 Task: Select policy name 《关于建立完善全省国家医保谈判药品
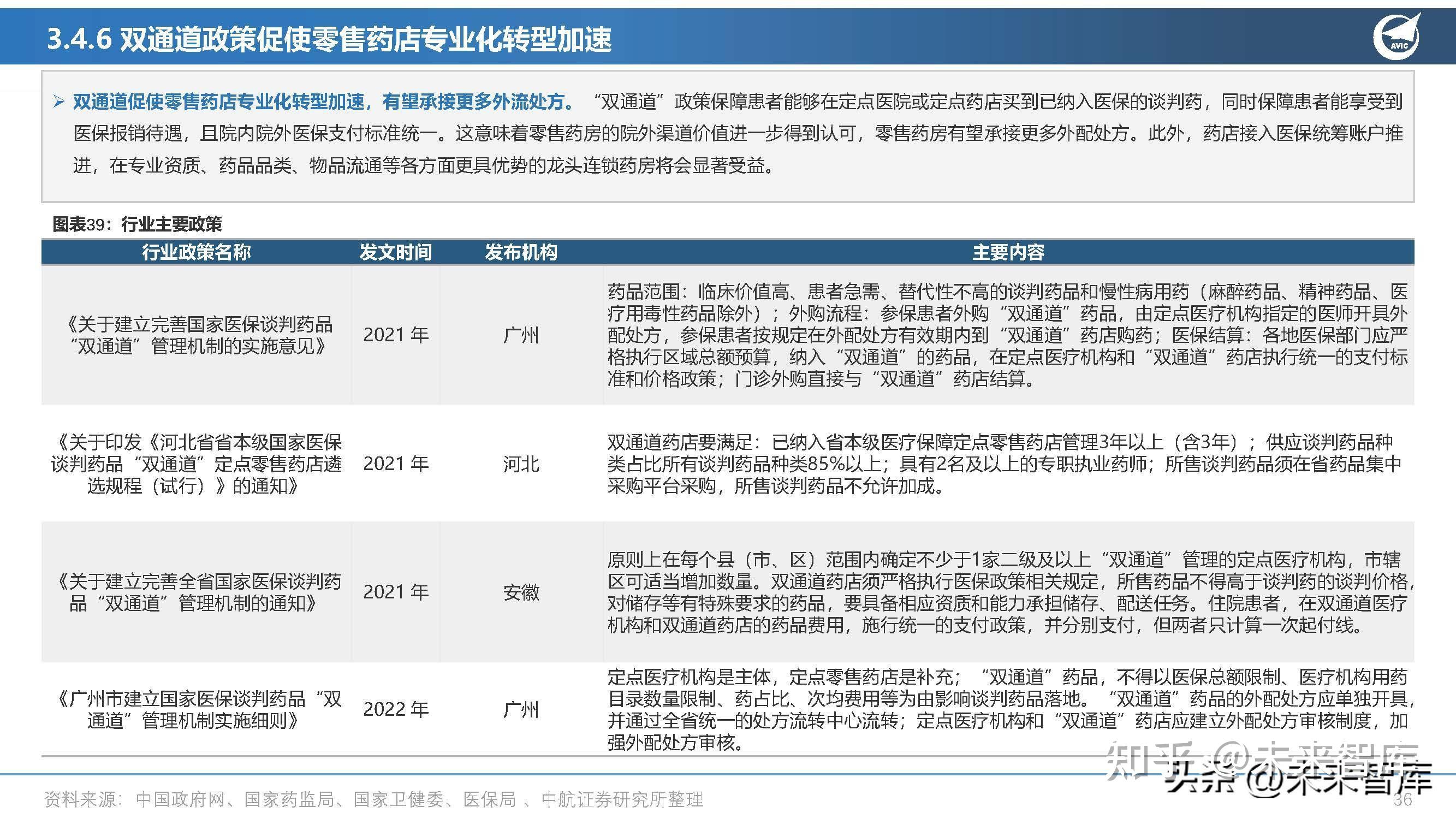(x=196, y=592)
